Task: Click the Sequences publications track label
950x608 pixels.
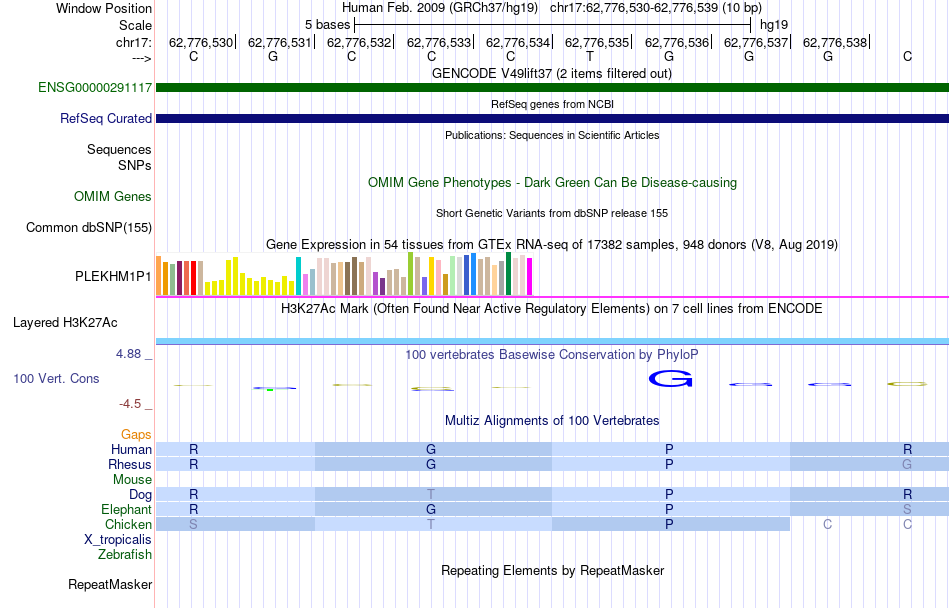Action: [x=119, y=150]
